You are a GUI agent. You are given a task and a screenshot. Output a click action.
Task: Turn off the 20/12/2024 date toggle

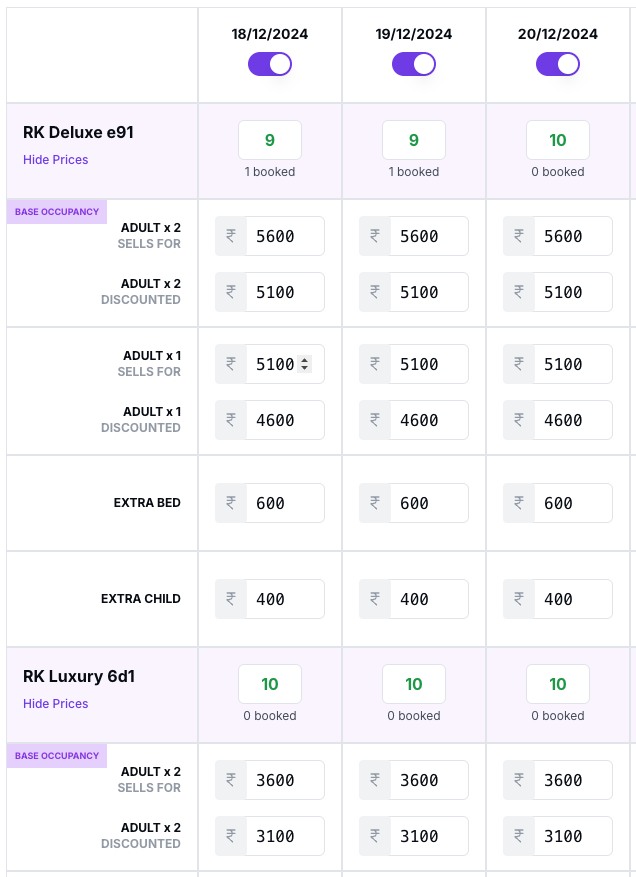pos(558,64)
